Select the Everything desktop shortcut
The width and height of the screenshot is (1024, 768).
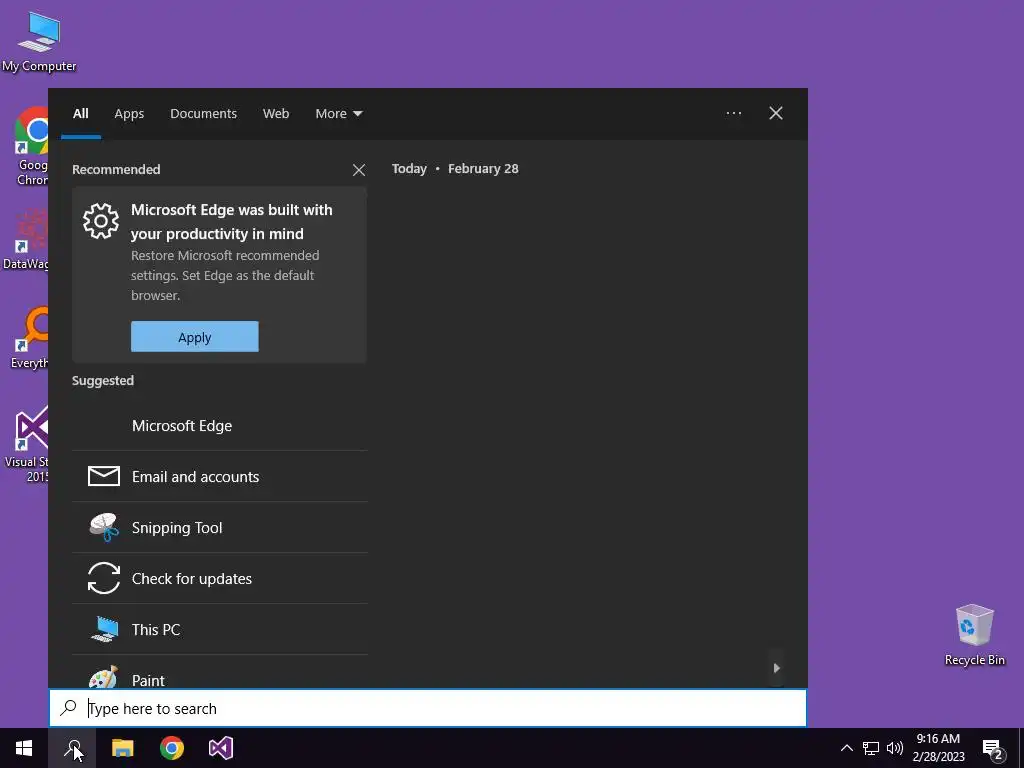[29, 338]
